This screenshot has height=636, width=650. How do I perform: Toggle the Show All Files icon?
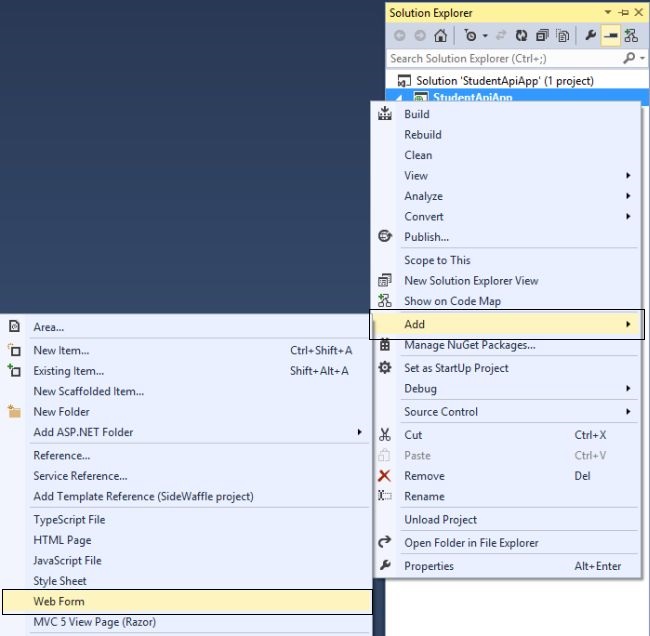(563, 36)
